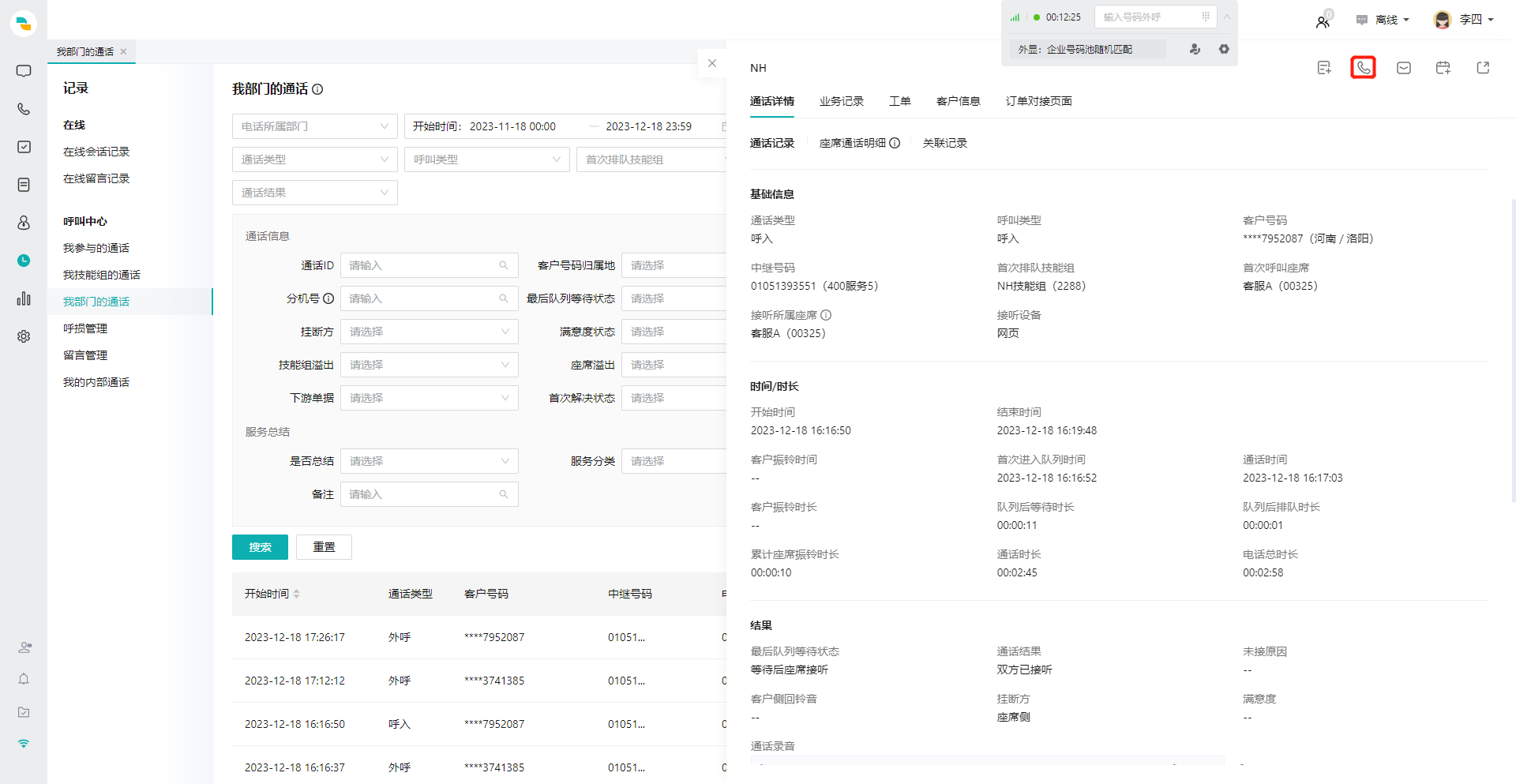
Task: Open the 技能组溢出 dropdown
Action: (430, 365)
